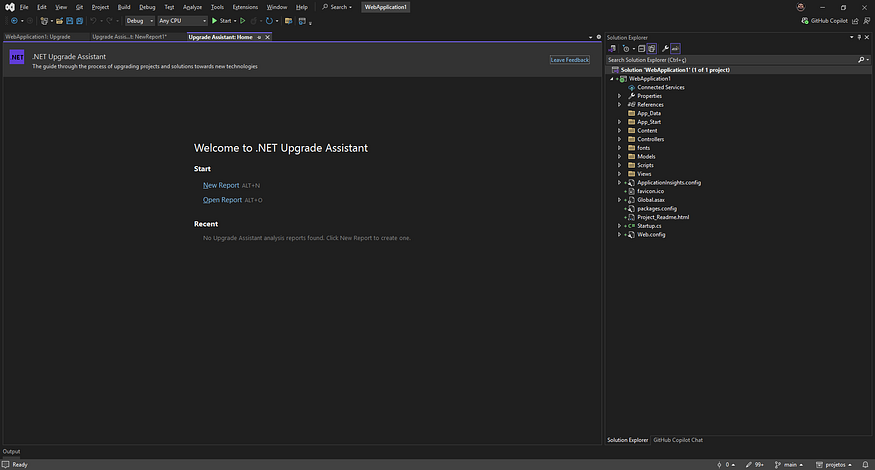This screenshot has height=470, width=875.
Task: Click the Leave Feedback button
Action: pos(569,60)
